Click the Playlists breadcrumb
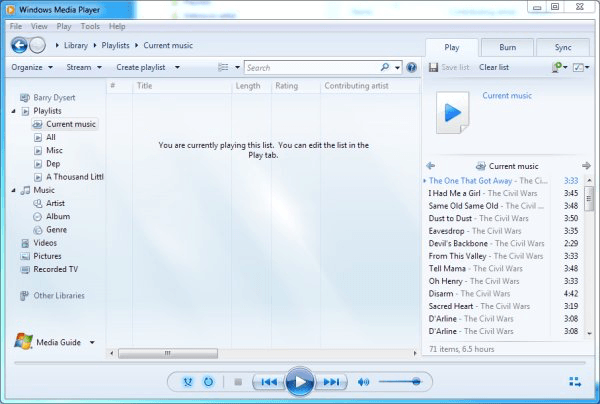Image resolution: width=600 pixels, height=404 pixels. 115,46
